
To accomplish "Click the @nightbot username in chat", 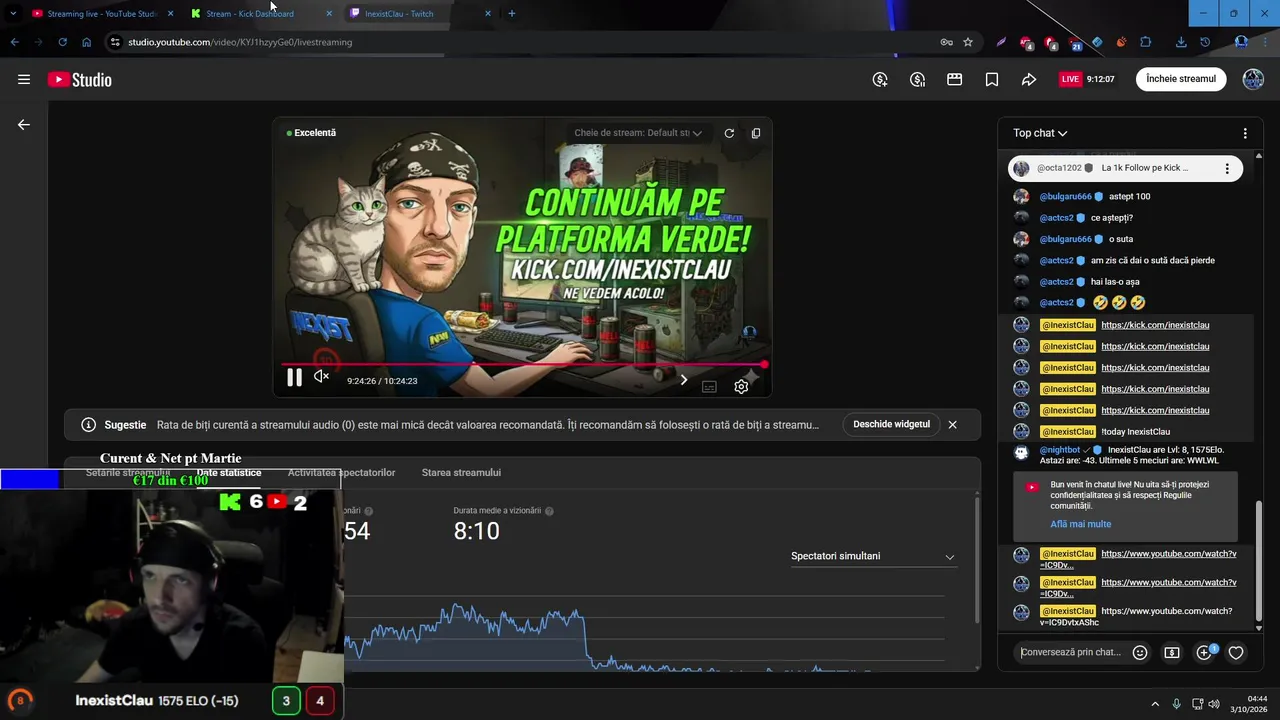I will tap(1060, 450).
